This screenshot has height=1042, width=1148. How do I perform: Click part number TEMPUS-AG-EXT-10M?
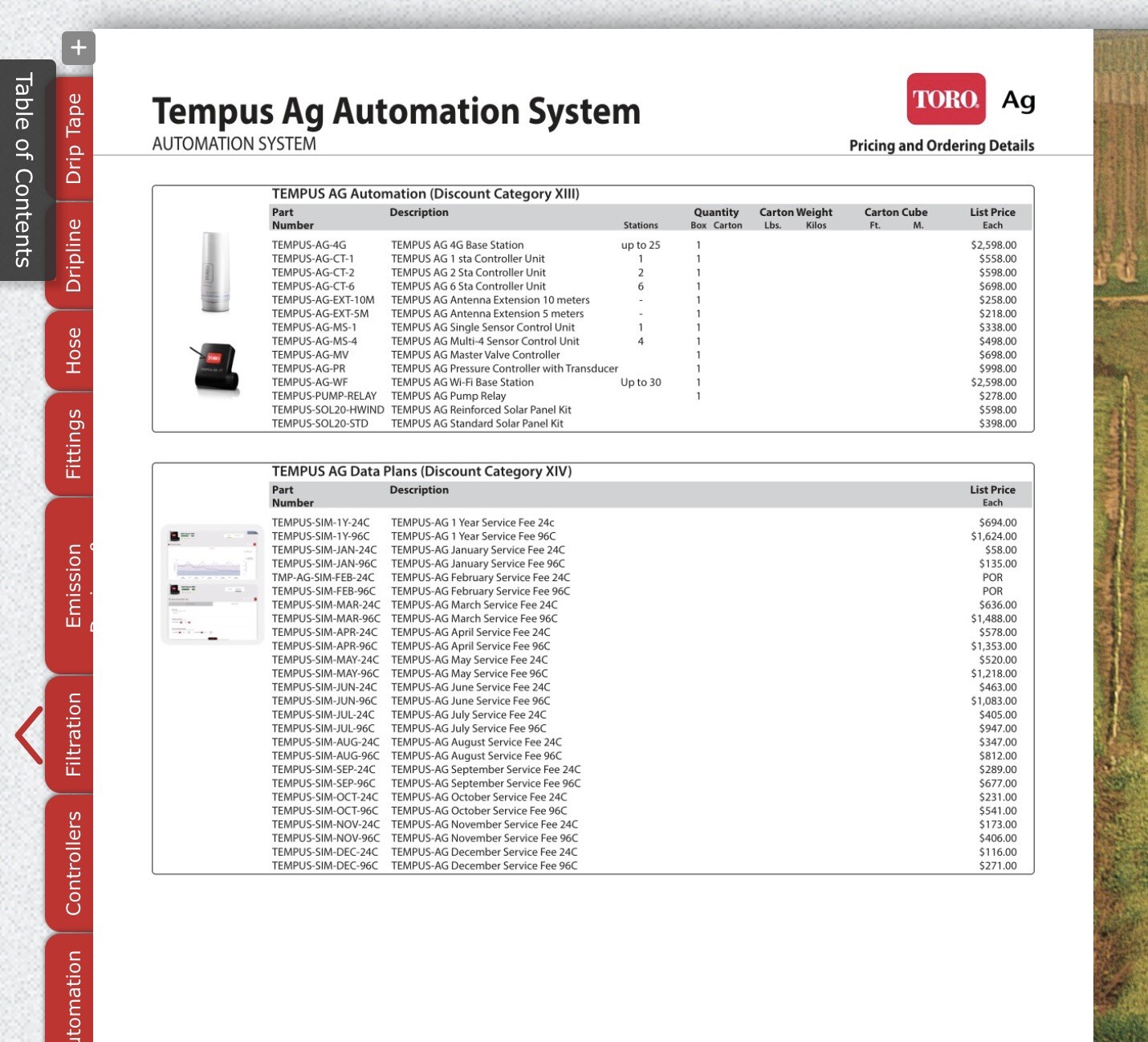(323, 300)
